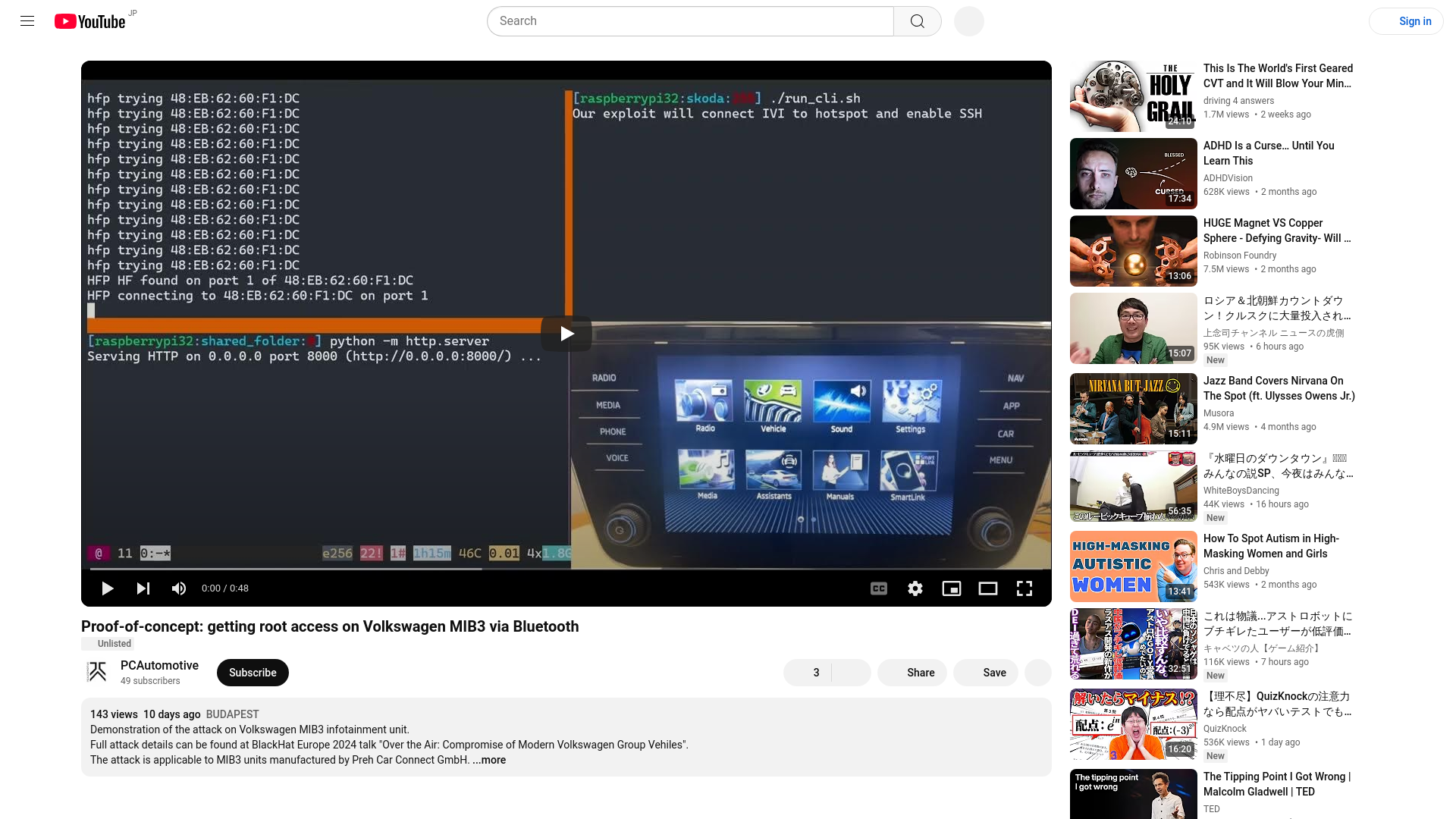The image size is (1456, 819).
Task: Subscribe to PCAutomotive
Action: click(x=253, y=673)
